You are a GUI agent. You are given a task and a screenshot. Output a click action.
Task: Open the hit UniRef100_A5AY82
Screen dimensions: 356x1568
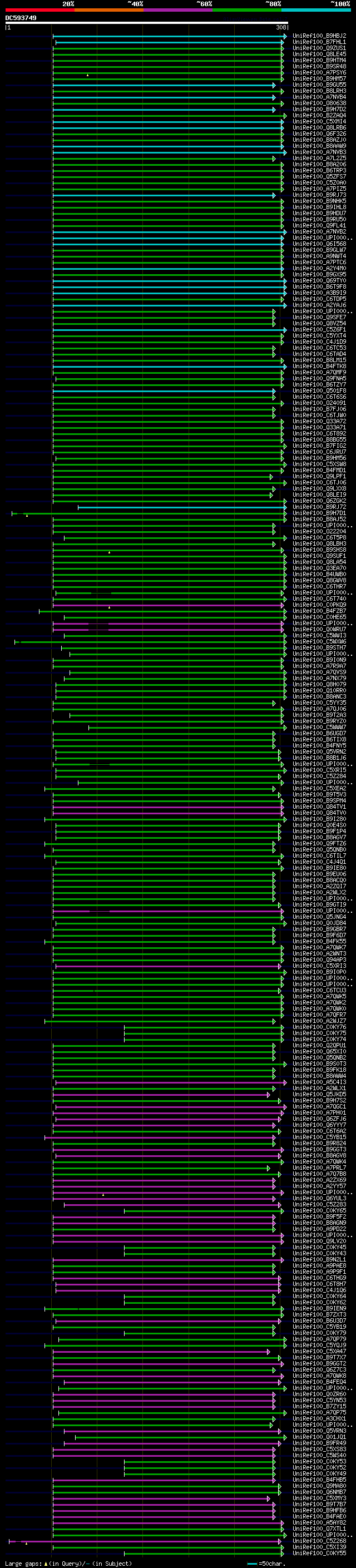(x=319, y=1523)
